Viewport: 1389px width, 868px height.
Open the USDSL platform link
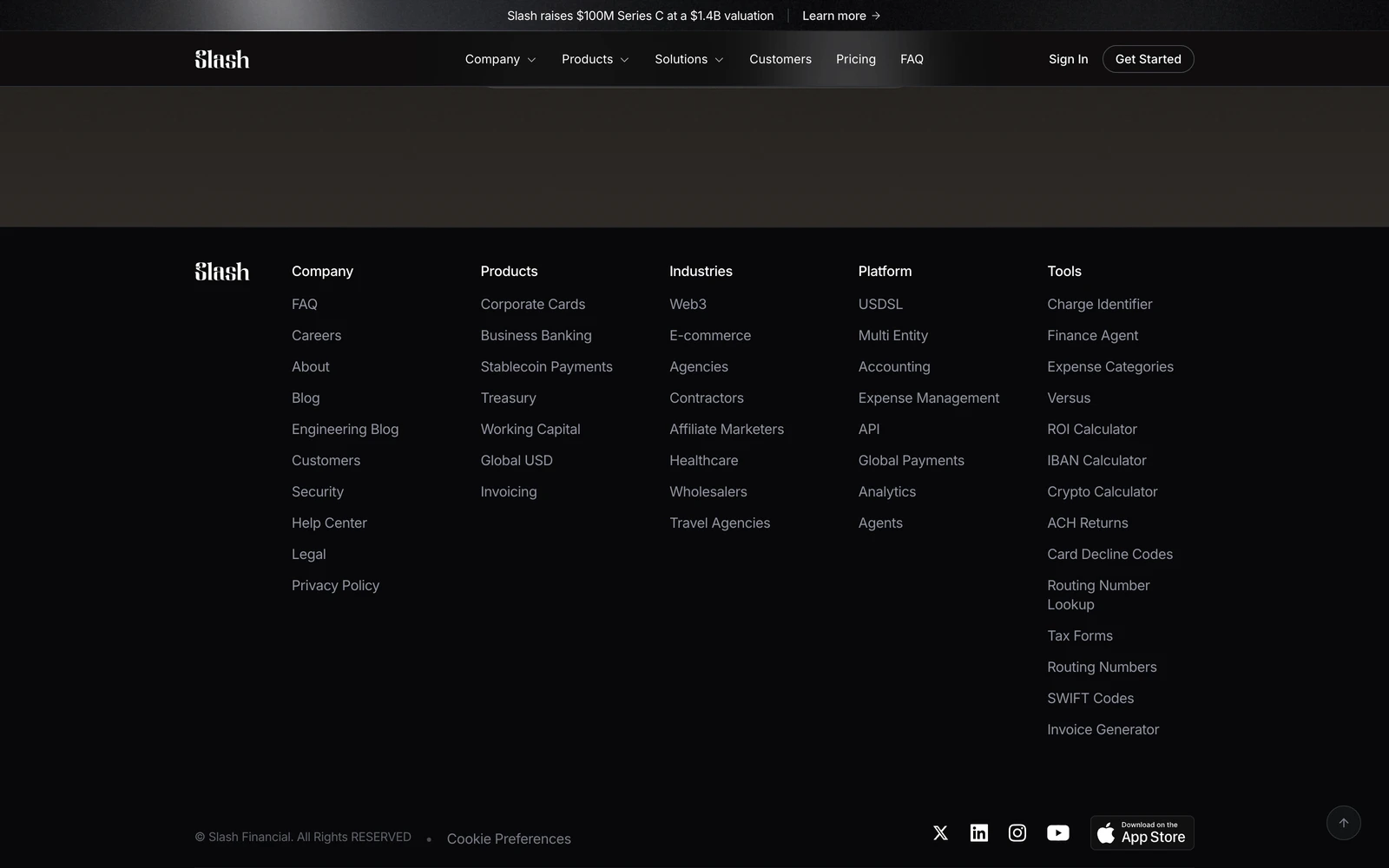[x=880, y=304]
